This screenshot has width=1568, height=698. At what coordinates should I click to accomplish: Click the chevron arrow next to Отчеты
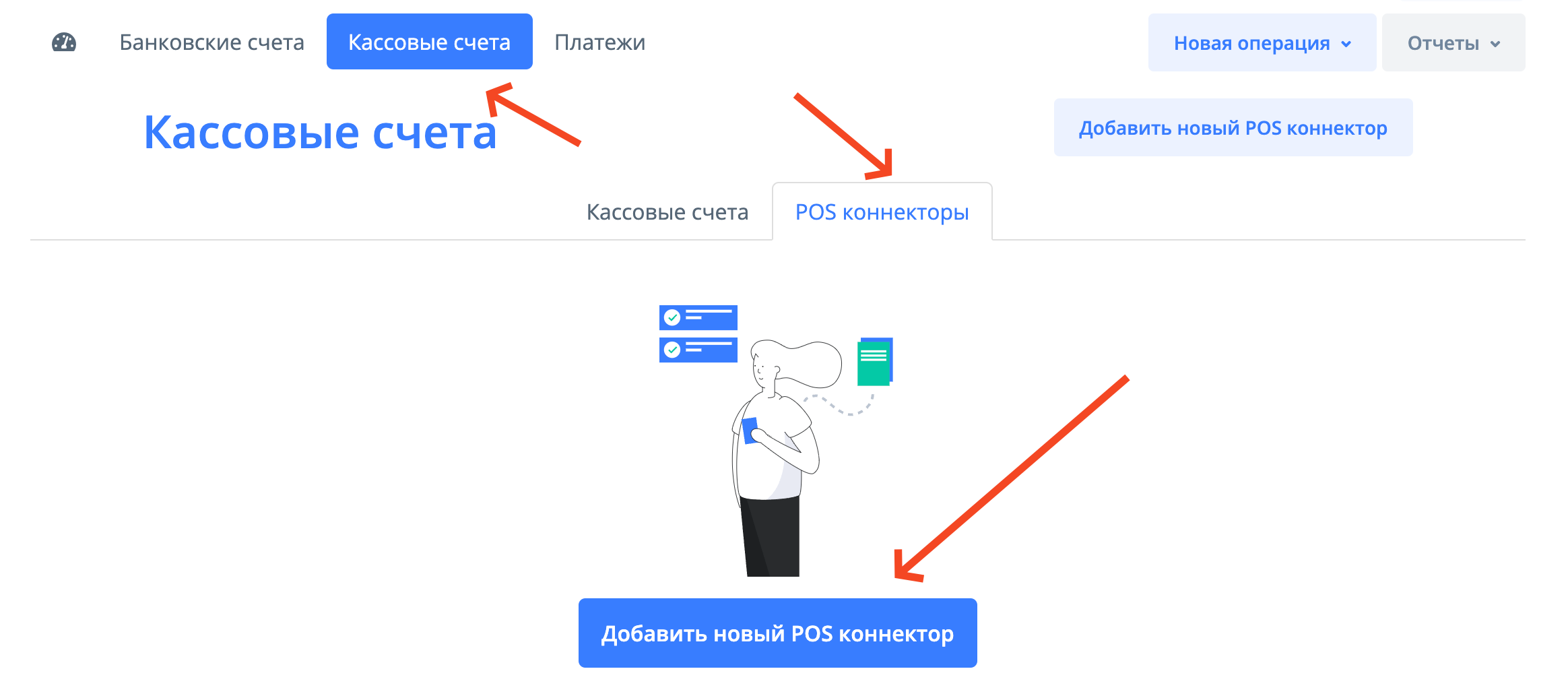click(1495, 44)
